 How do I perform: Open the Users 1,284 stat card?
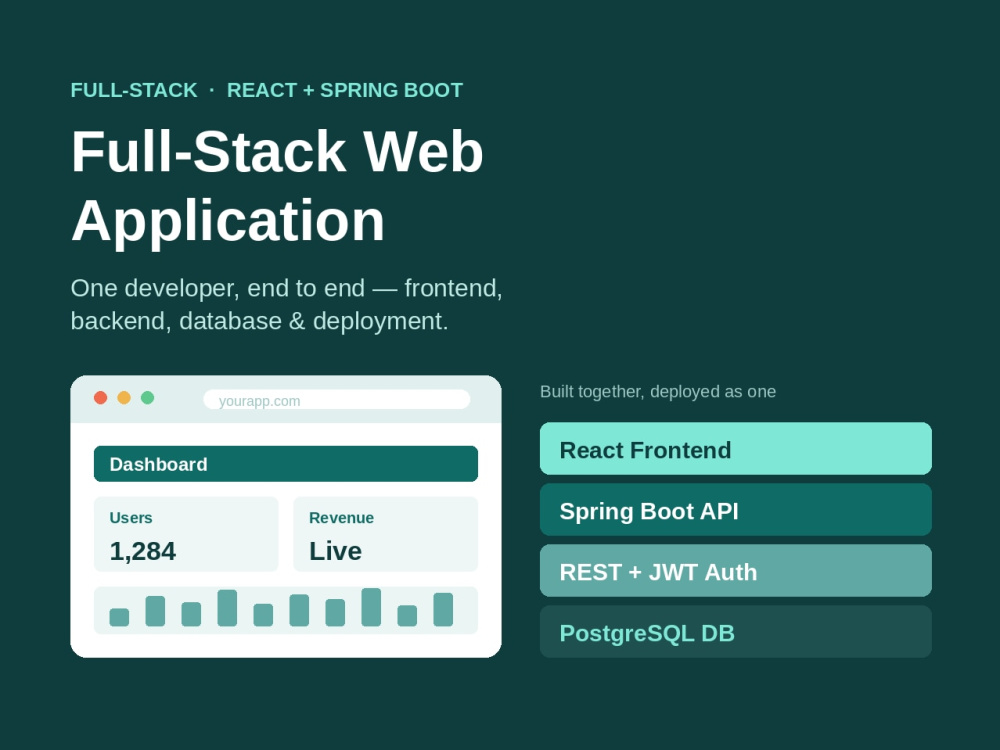coord(186,534)
